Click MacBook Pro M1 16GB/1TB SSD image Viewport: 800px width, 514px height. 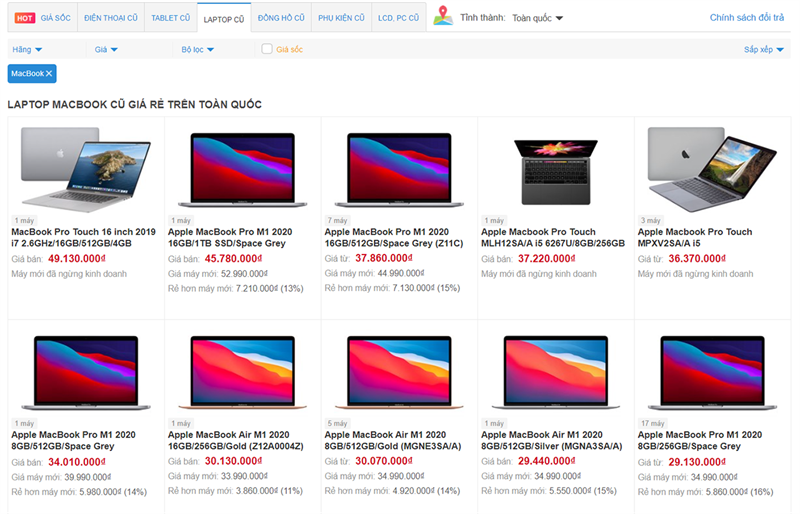tap(242, 169)
